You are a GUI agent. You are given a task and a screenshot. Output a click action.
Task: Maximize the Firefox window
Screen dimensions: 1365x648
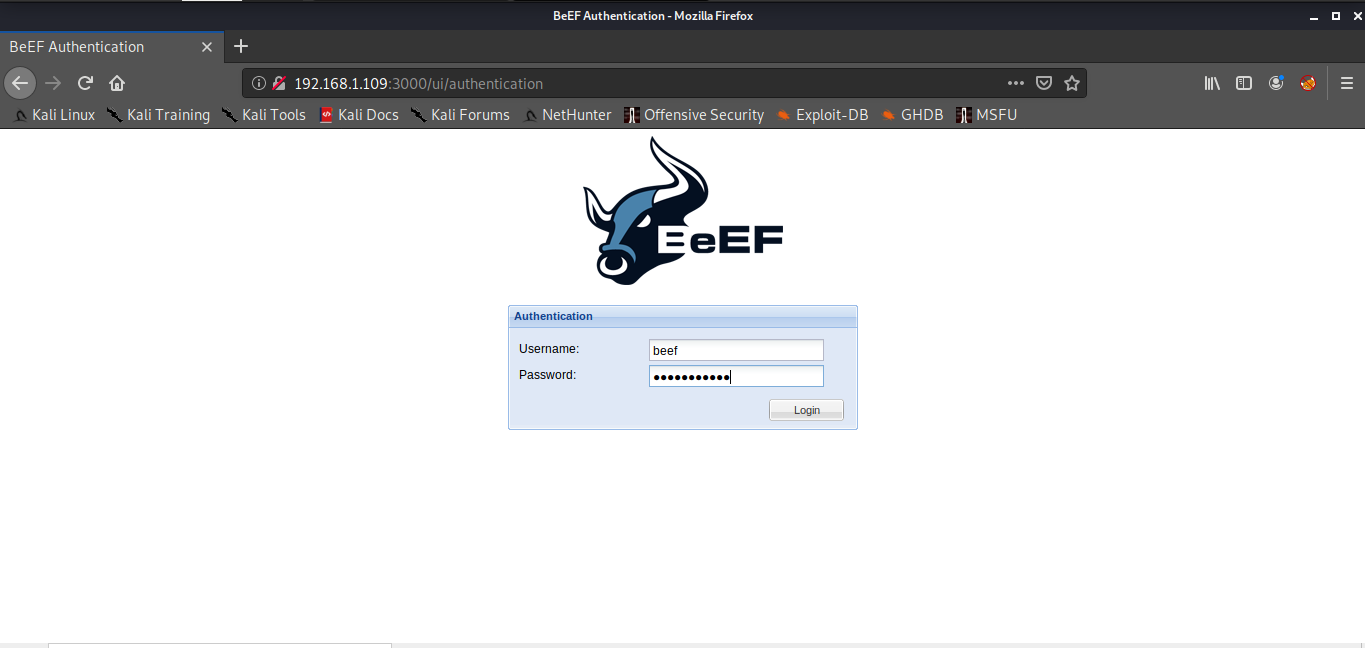(1335, 16)
